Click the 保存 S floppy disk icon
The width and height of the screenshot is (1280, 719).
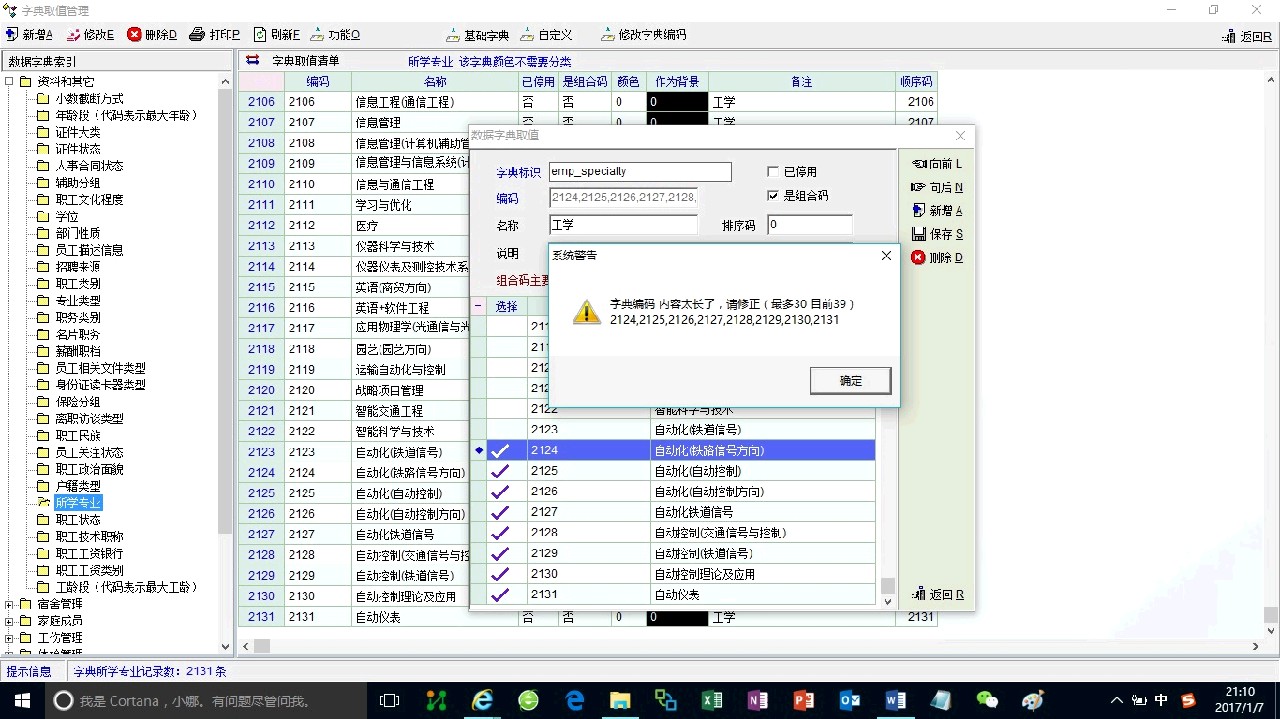click(918, 234)
